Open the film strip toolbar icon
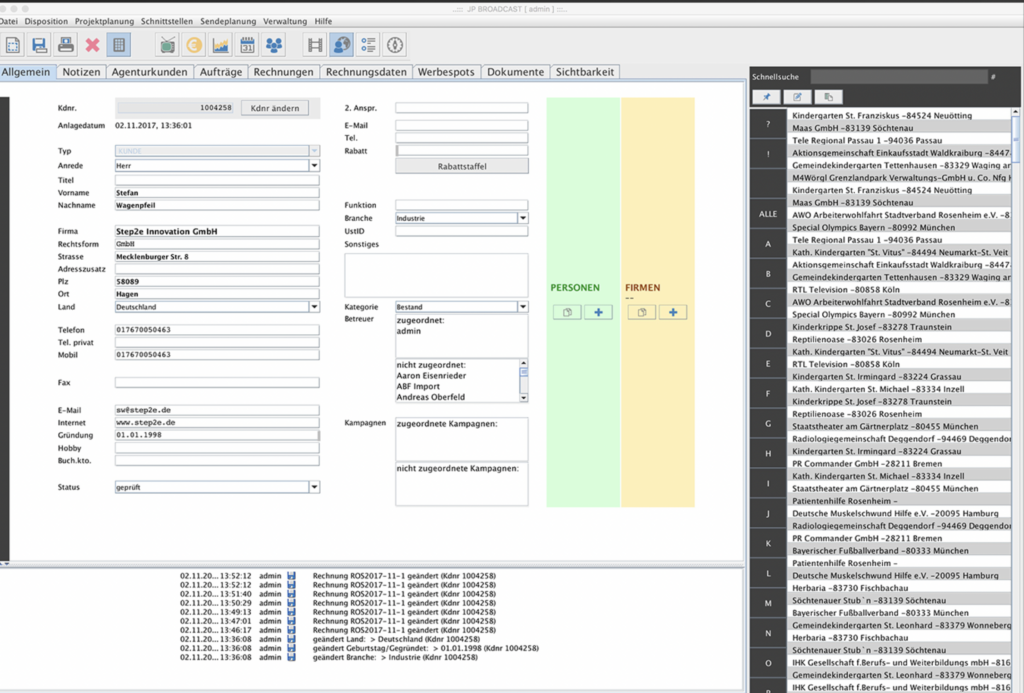 [315, 45]
